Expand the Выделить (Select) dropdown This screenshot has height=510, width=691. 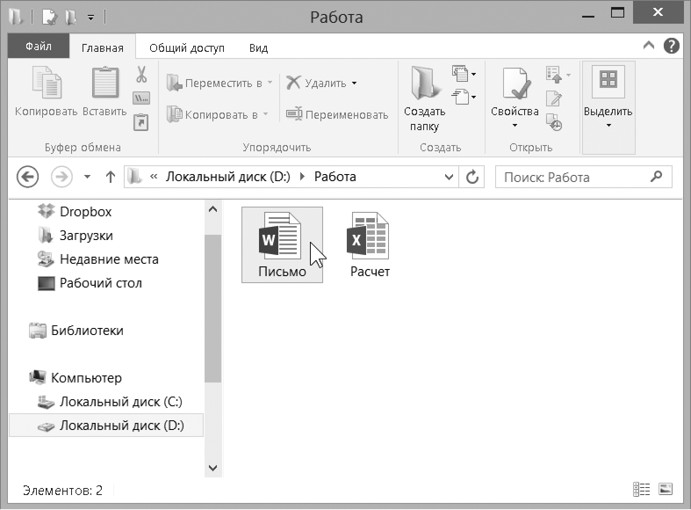tap(608, 126)
